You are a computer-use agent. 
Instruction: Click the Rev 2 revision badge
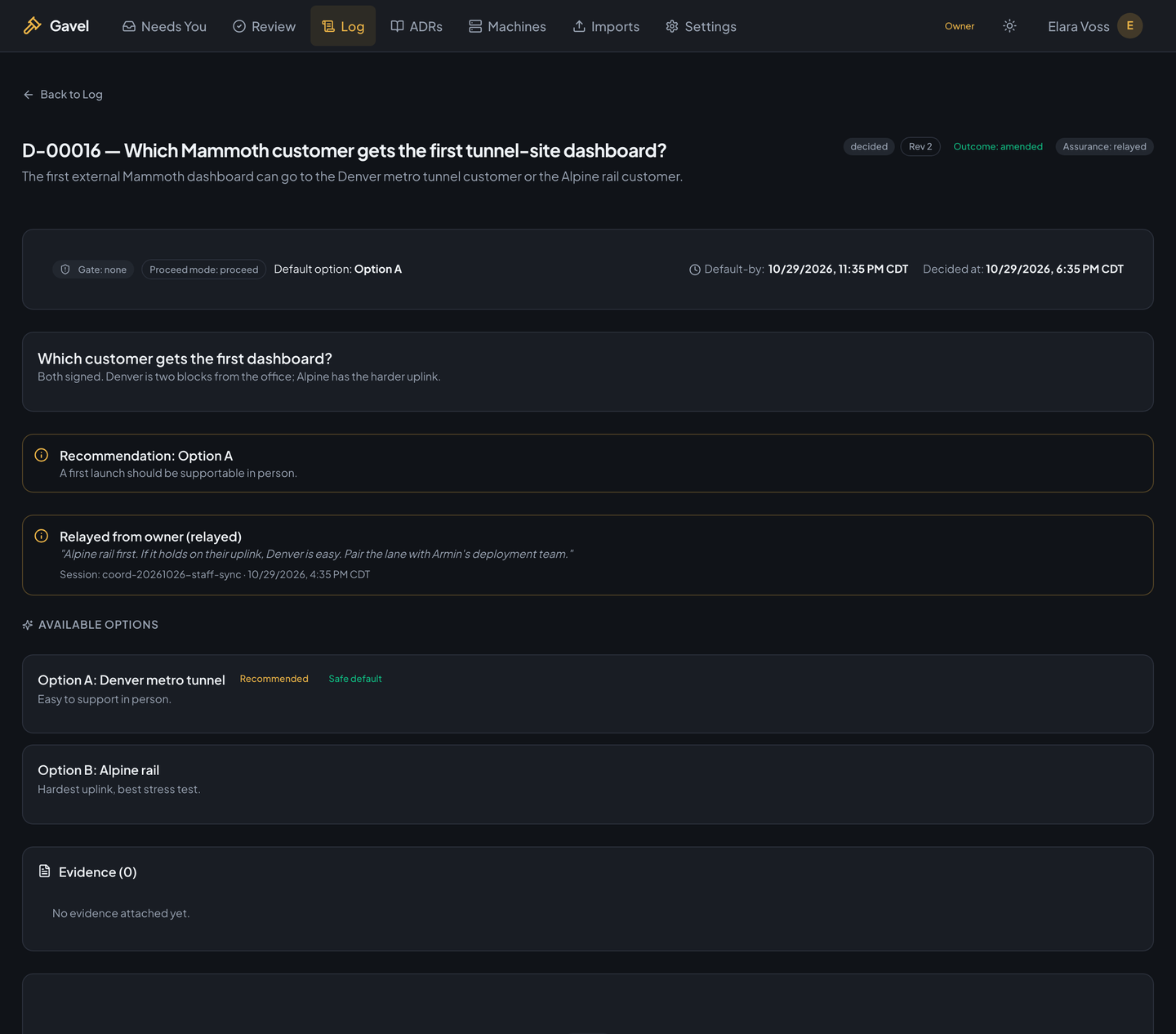pos(920,147)
